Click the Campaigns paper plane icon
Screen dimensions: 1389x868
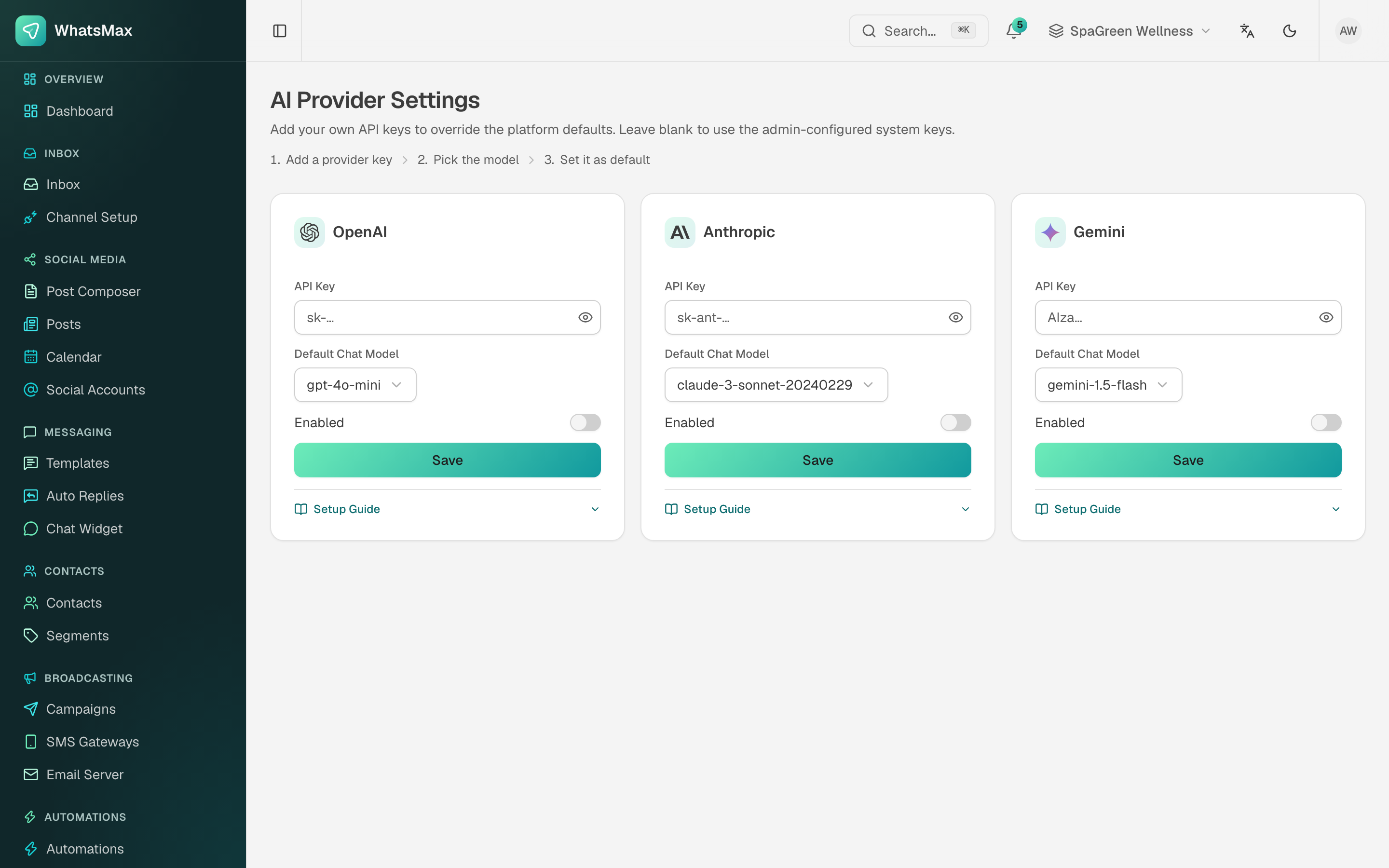(x=30, y=709)
